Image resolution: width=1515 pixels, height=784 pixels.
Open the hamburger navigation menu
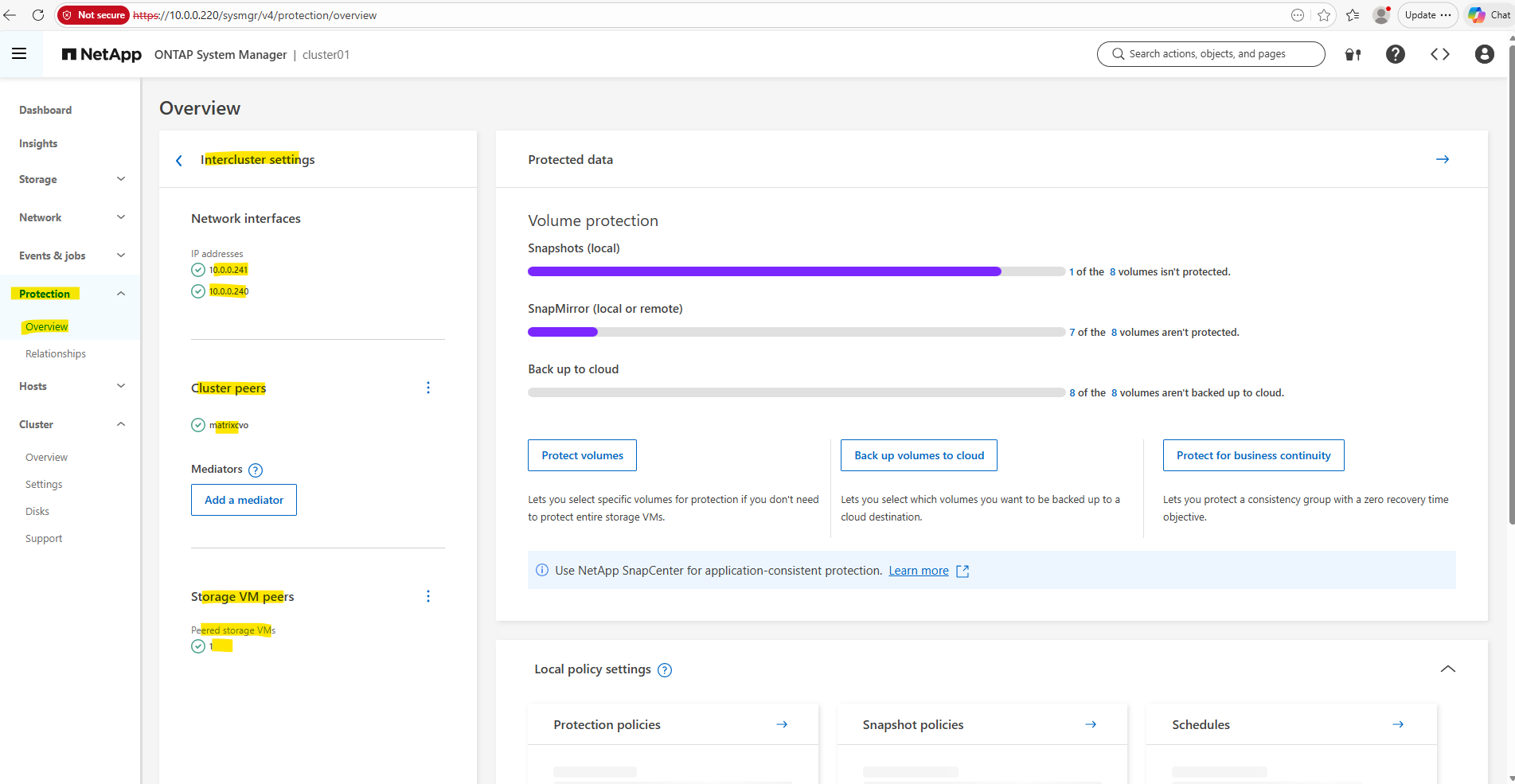pyautogui.click(x=19, y=54)
